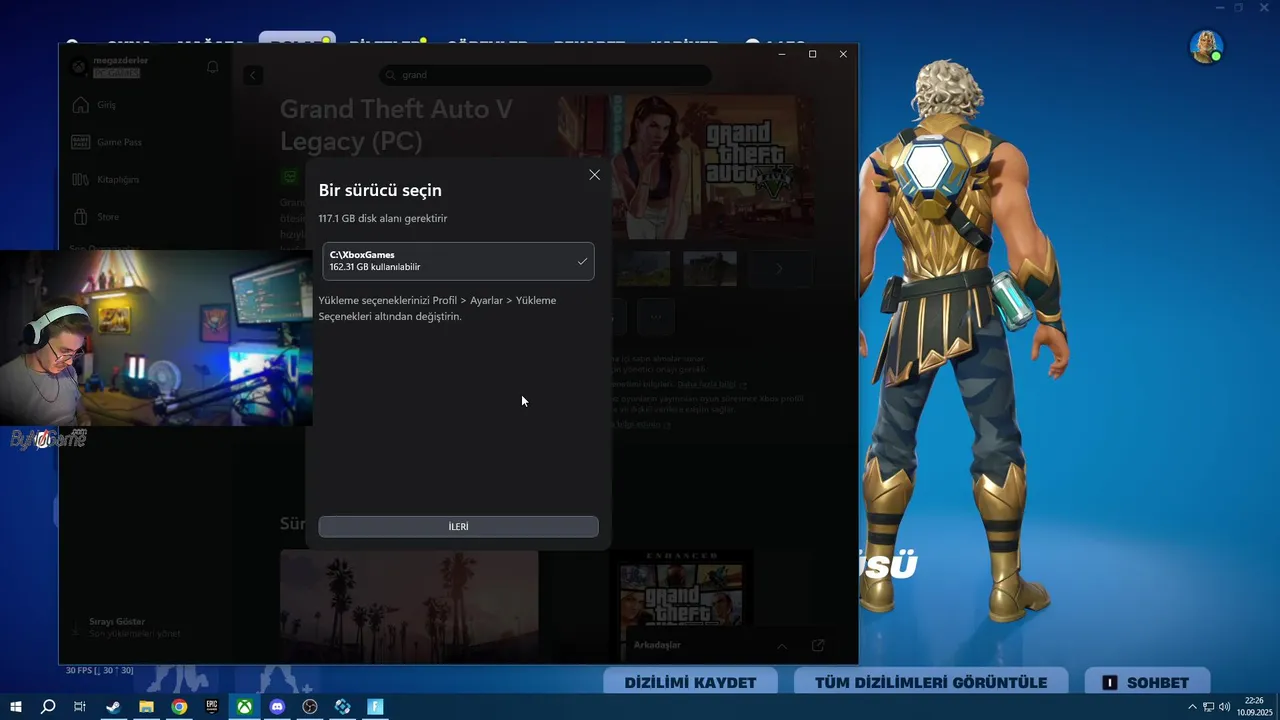
Task: Open SOHBET chat in Fortnite
Action: point(1147,682)
